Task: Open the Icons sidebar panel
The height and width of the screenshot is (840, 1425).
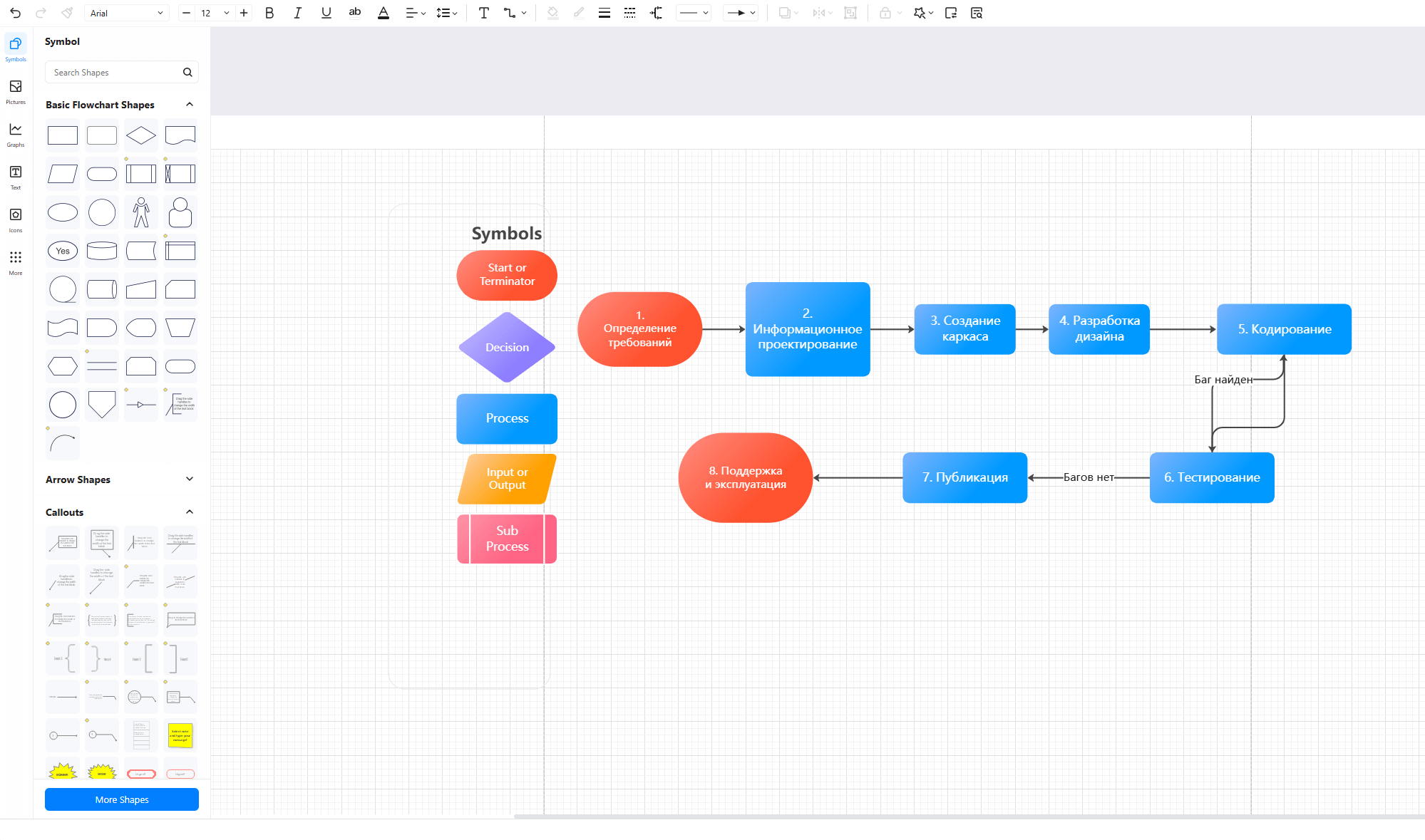Action: (16, 219)
